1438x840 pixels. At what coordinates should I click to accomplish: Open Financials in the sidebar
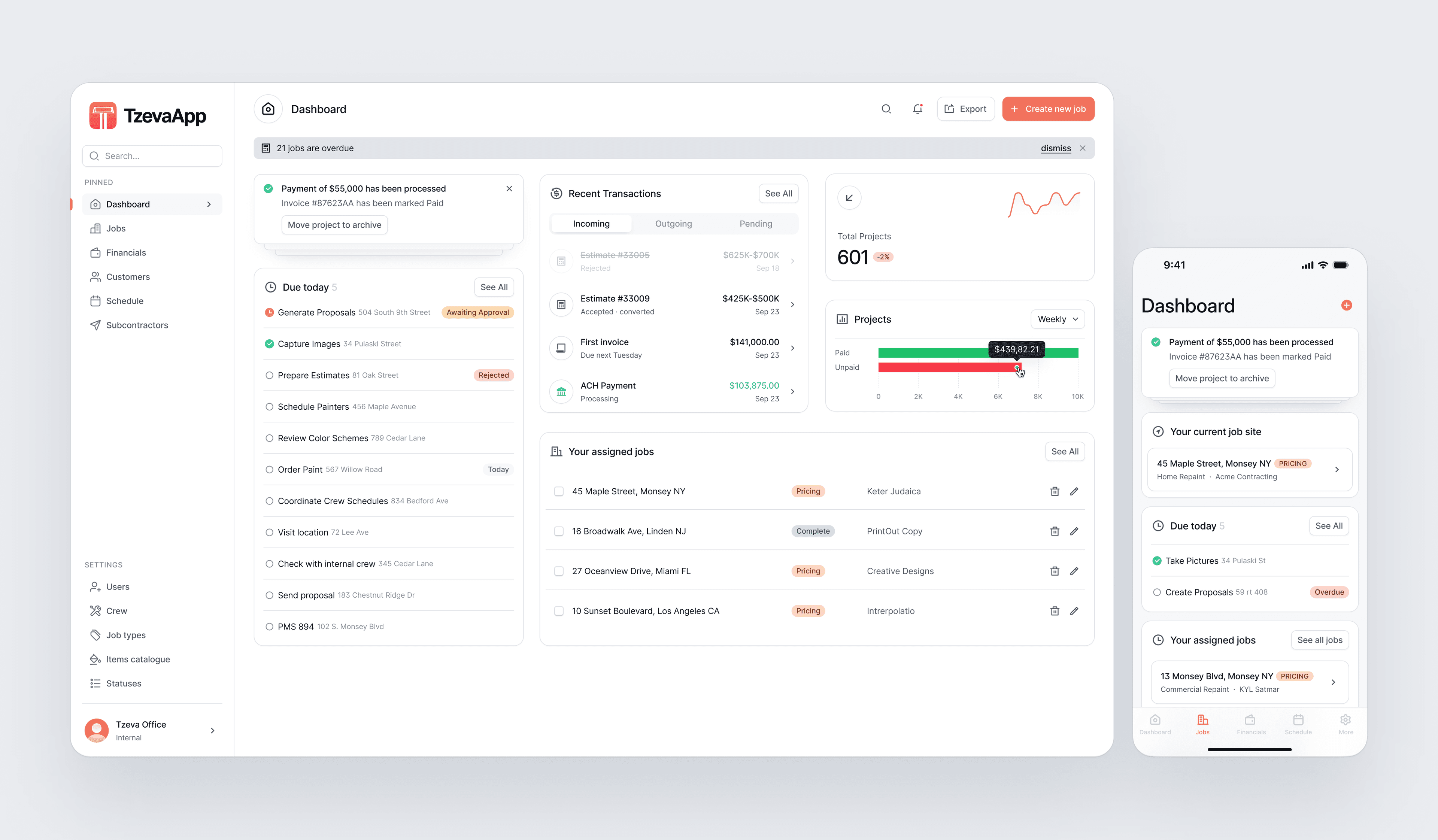point(152,253)
